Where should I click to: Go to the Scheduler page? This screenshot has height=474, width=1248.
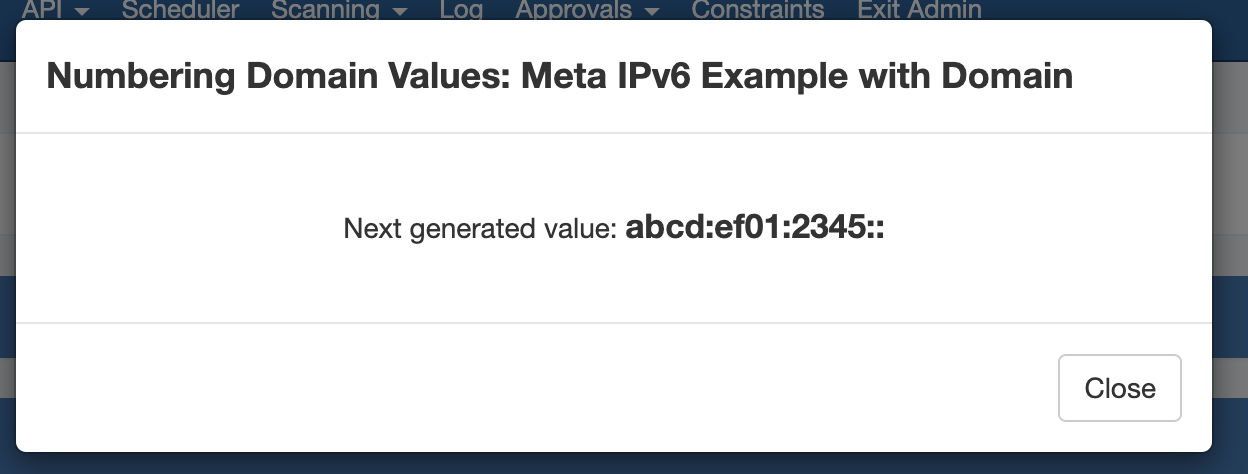[x=180, y=10]
